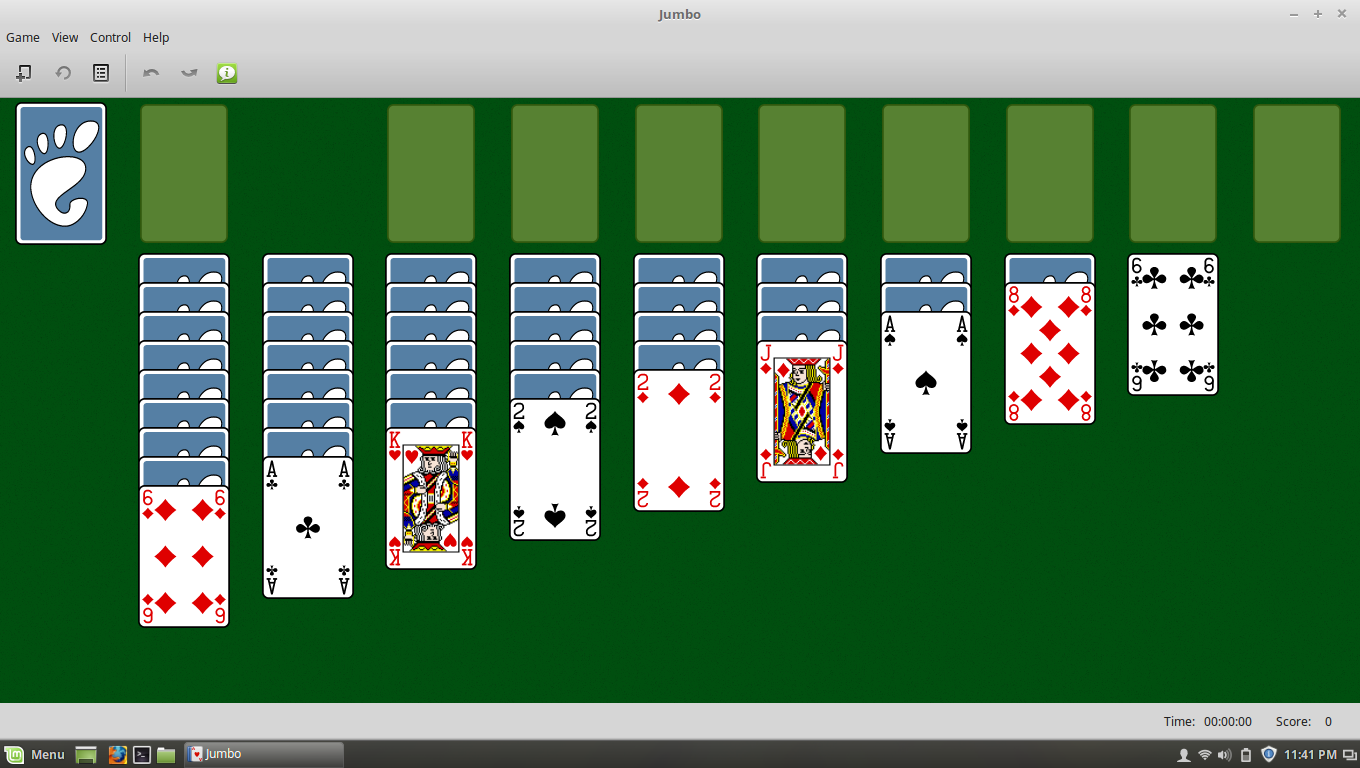Click the Wi-Fi network tray icon
The width and height of the screenshot is (1360, 768).
point(1204,754)
